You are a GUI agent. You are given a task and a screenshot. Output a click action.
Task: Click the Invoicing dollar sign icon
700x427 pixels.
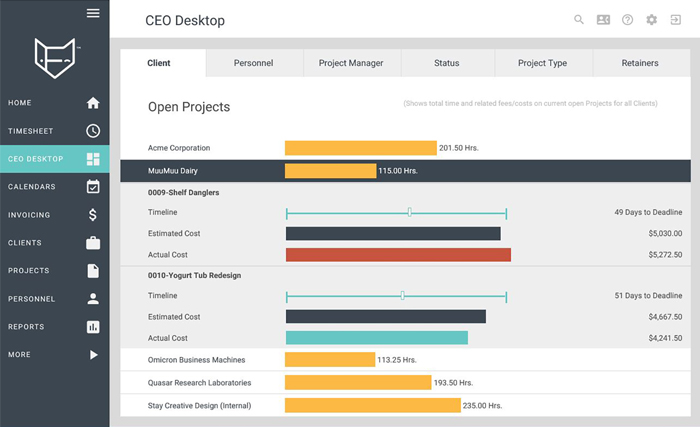(93, 215)
